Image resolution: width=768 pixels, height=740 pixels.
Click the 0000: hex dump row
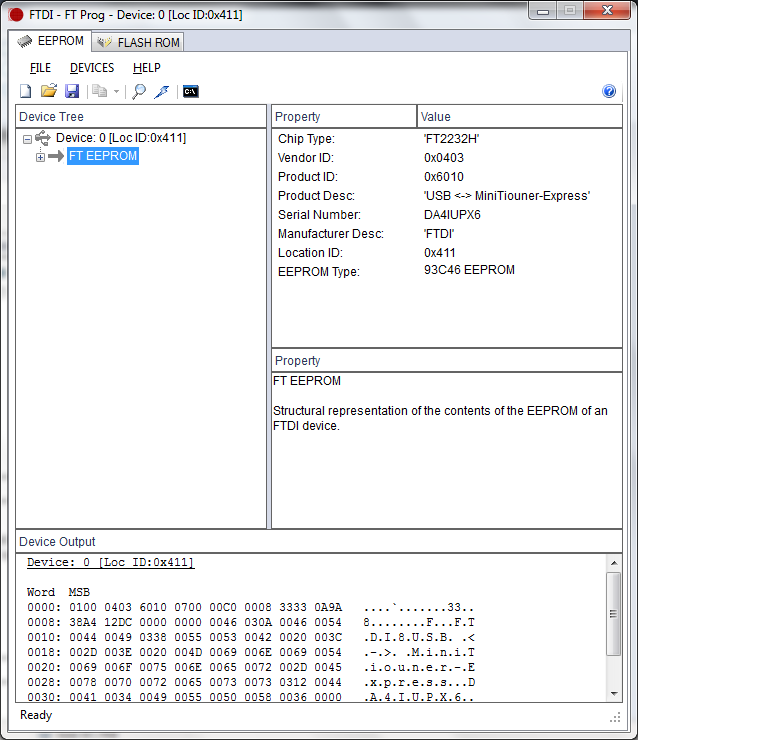click(250, 607)
